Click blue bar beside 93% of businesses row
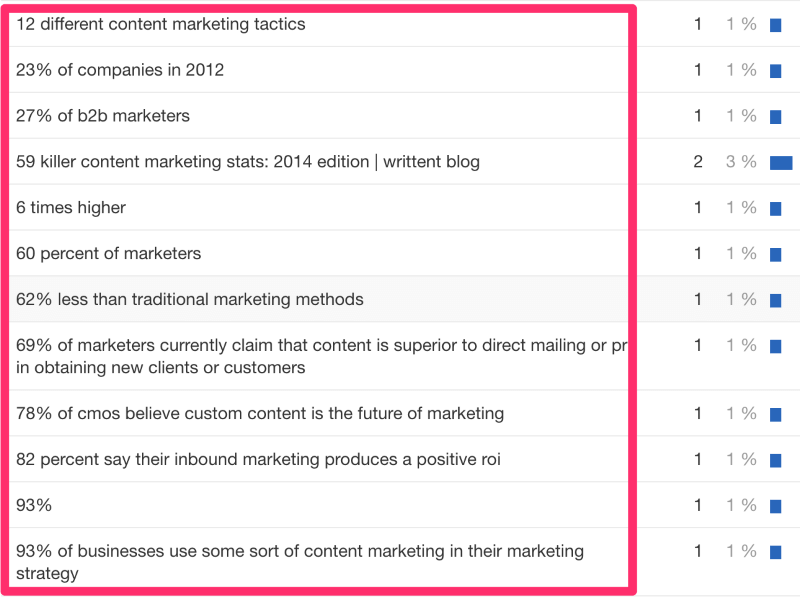The image size is (800, 599). (x=776, y=552)
